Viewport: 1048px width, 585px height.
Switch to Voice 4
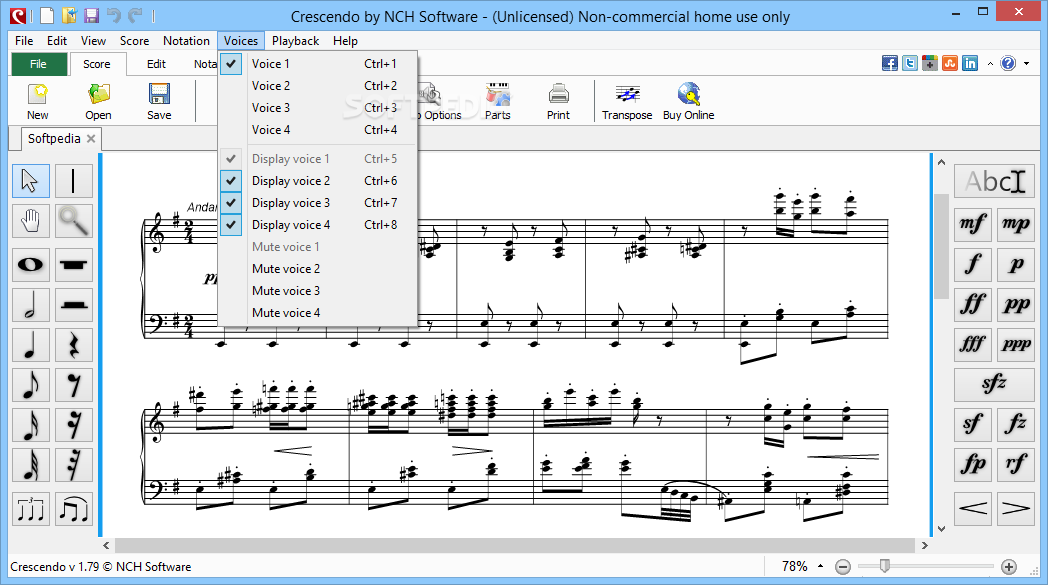pos(318,130)
